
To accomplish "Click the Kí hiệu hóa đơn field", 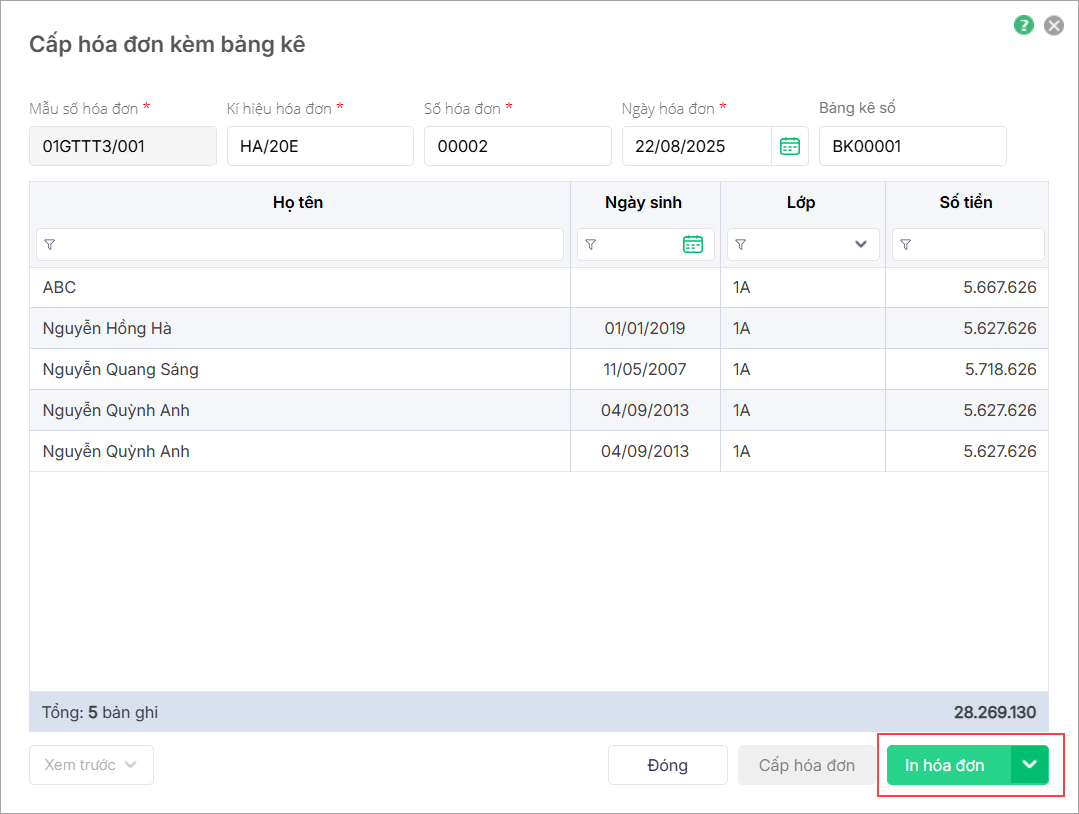I will click(x=320, y=146).
